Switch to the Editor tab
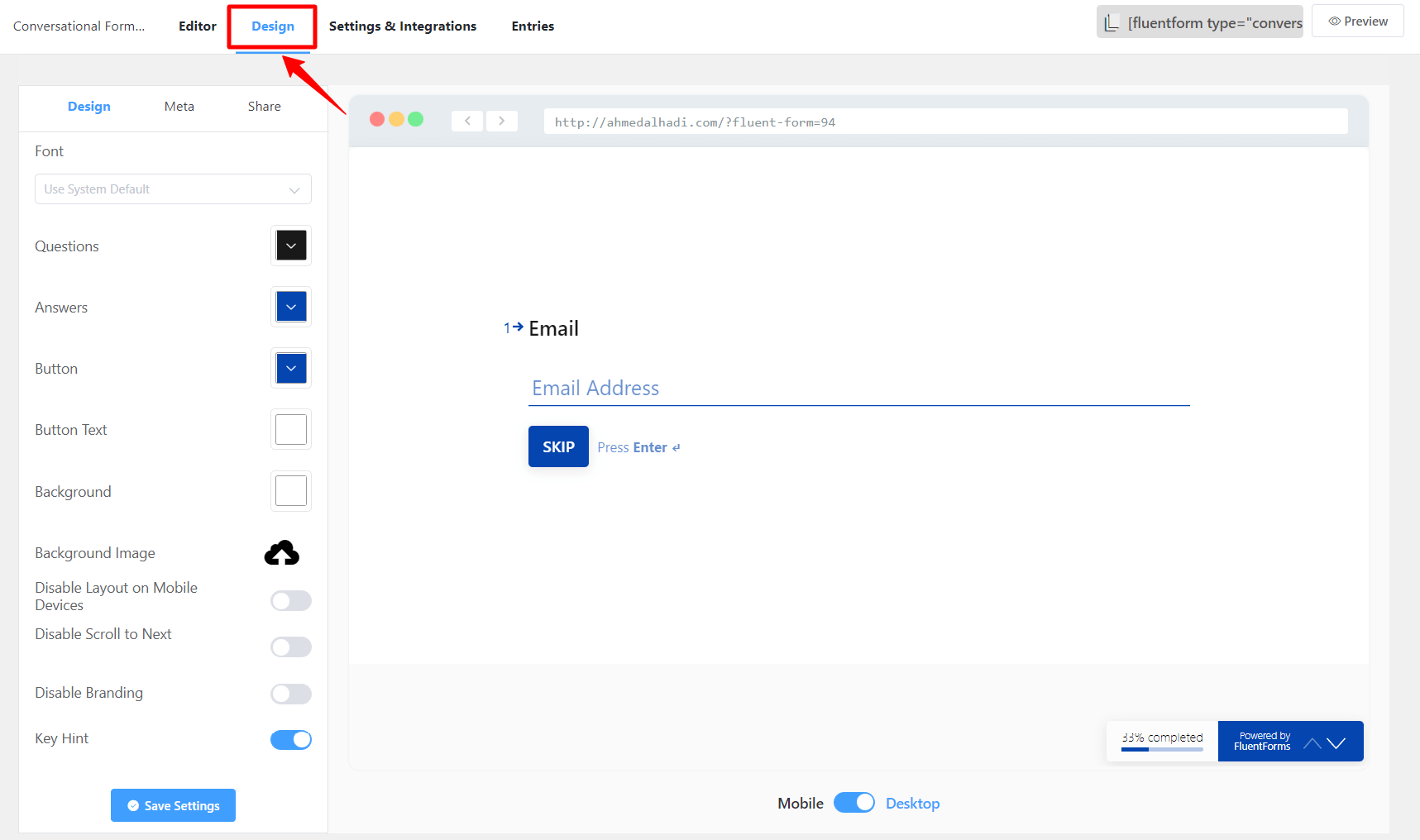 pyautogui.click(x=198, y=26)
